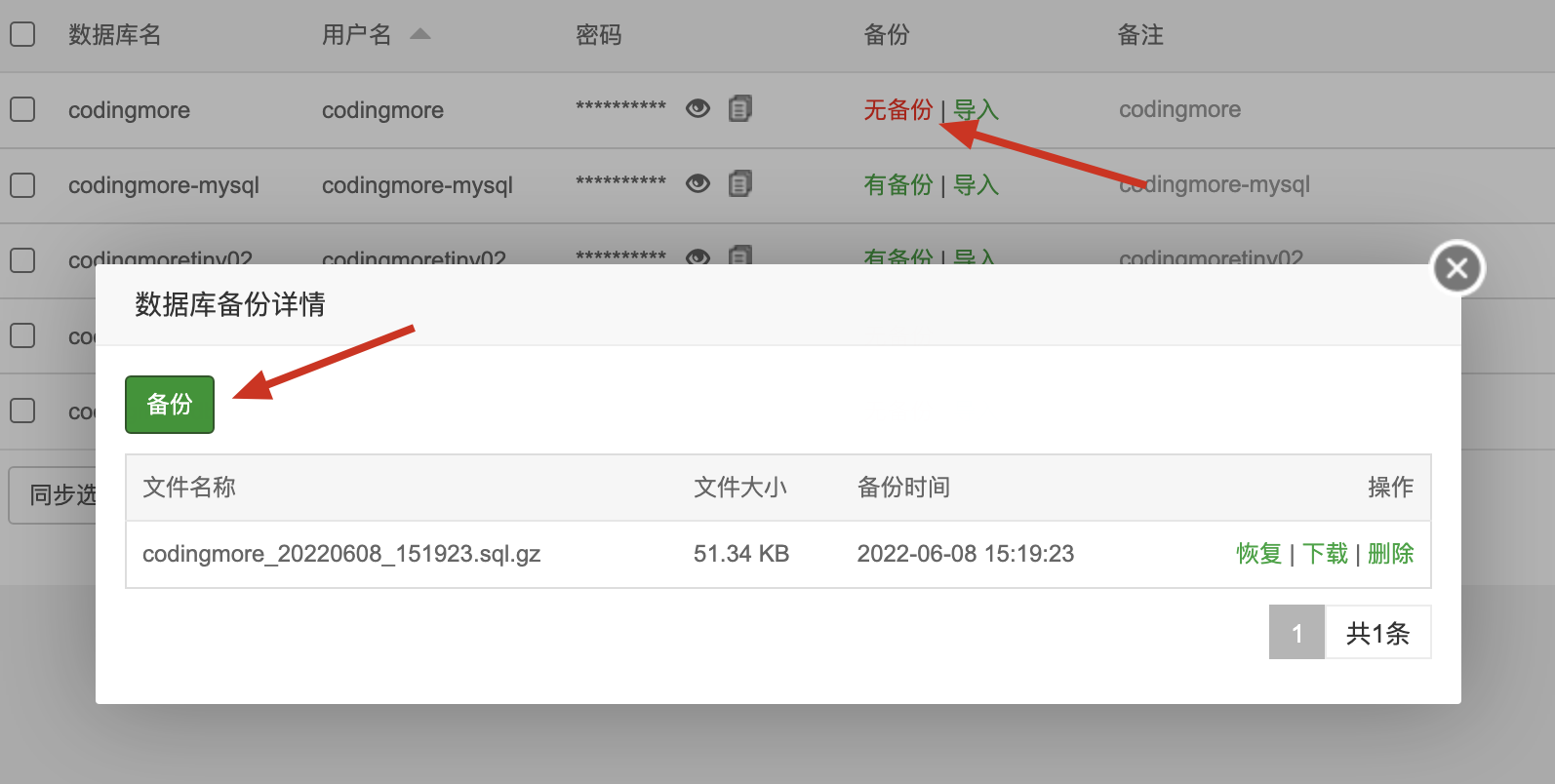Reveal password for codingmore-mysql database
The width and height of the screenshot is (1555, 784).
coord(698,183)
